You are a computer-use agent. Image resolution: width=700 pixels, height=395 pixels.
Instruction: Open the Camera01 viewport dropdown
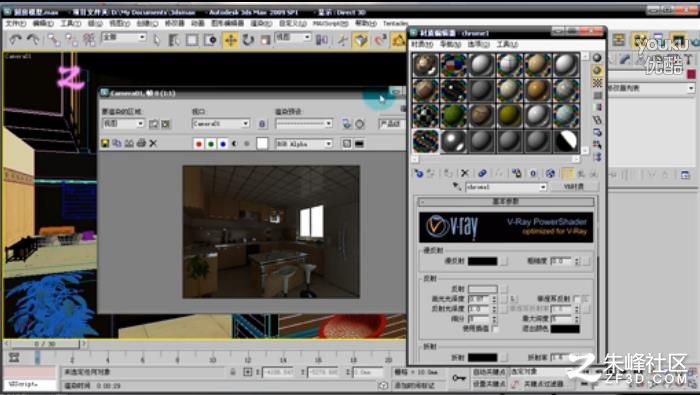(x=221, y=124)
